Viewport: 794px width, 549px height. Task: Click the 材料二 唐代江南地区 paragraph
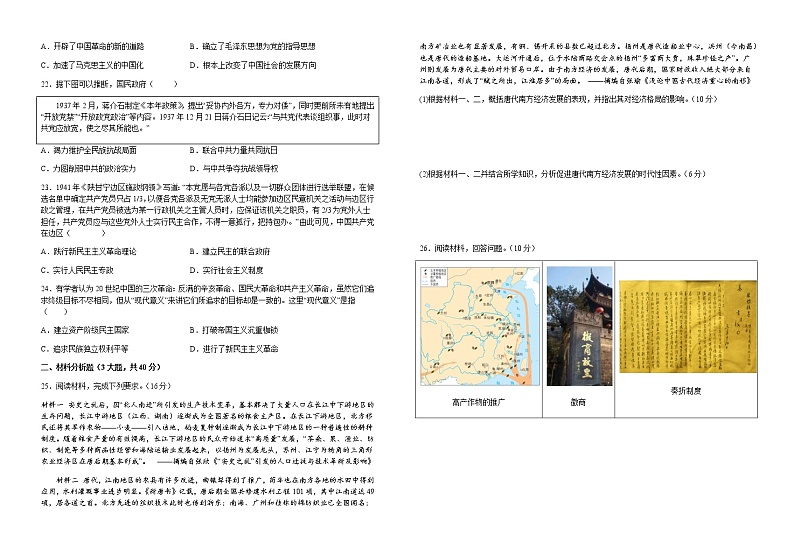207,491
